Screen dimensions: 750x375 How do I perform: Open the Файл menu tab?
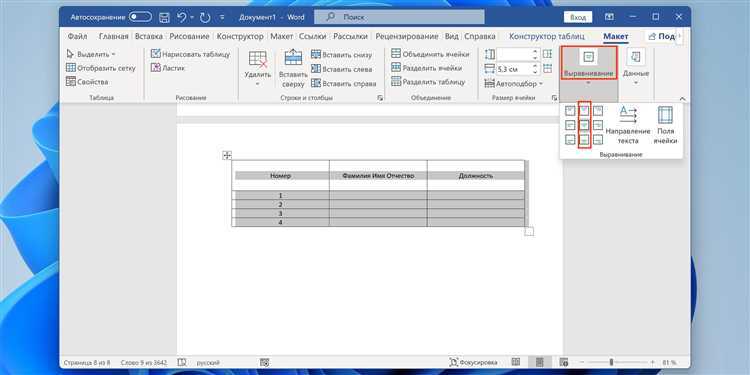click(77, 36)
